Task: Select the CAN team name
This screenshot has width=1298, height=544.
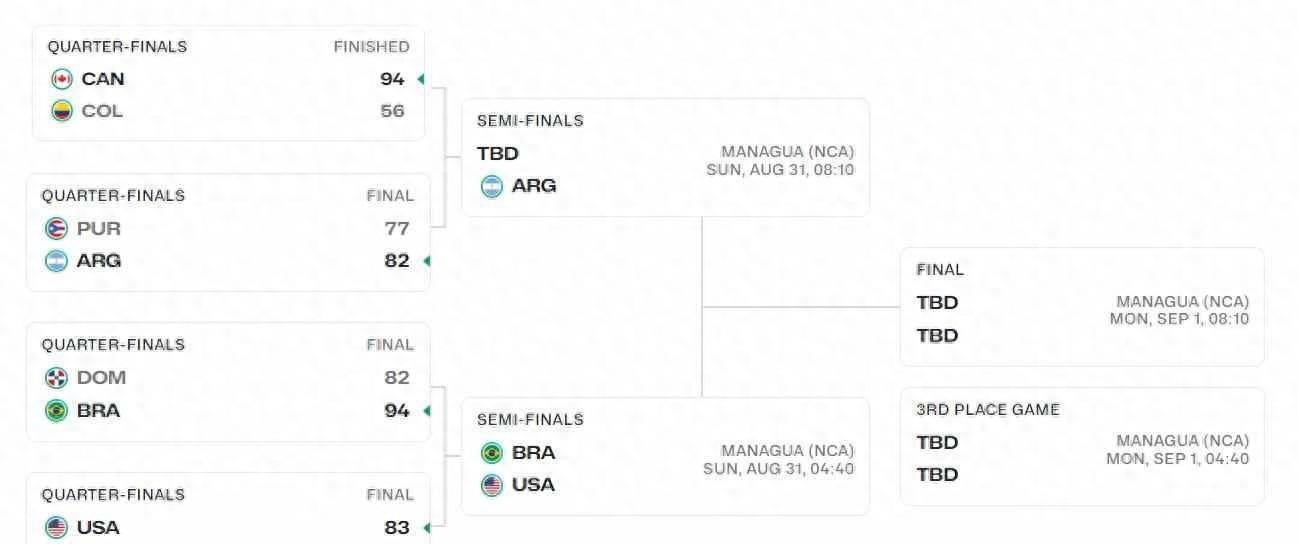Action: [x=103, y=79]
